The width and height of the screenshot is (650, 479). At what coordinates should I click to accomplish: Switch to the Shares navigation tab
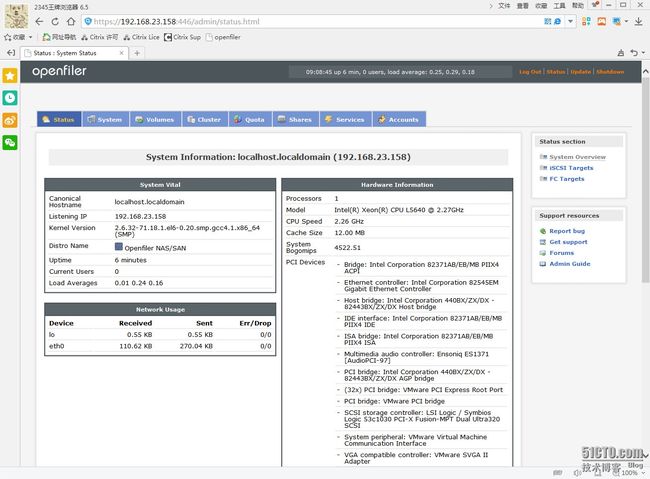(x=296, y=119)
